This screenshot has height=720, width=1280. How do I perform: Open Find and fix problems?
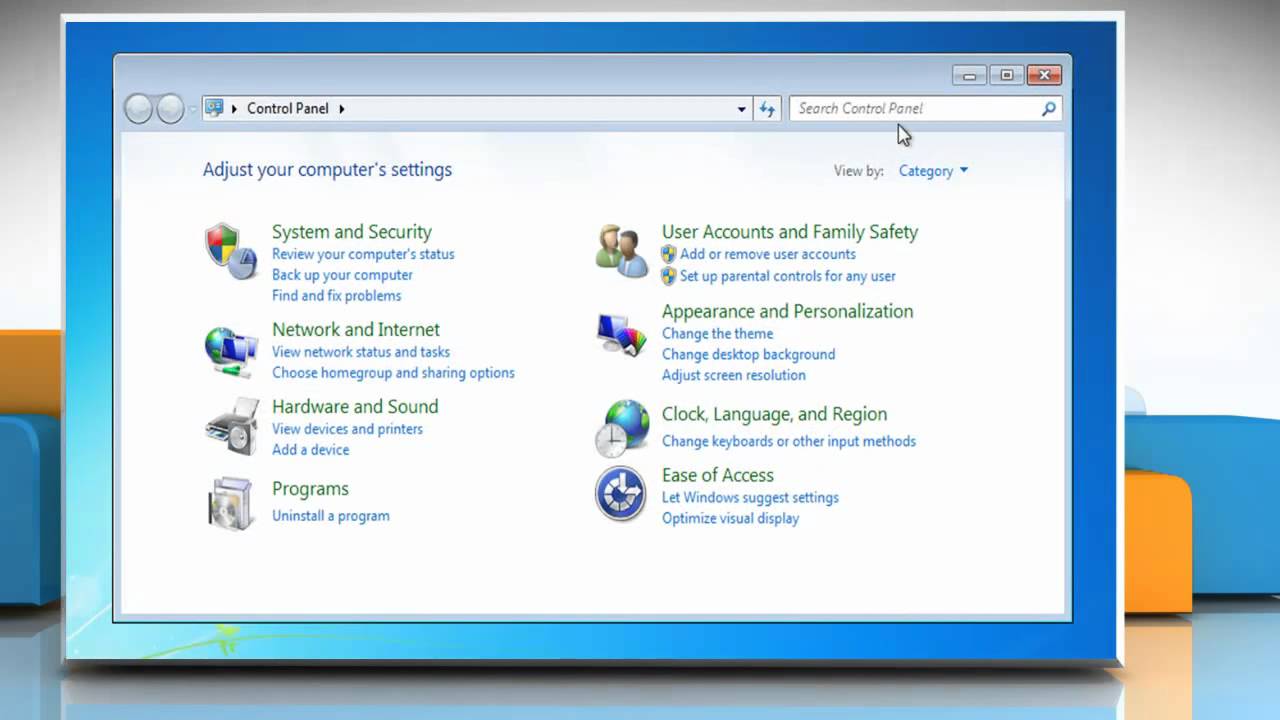(336, 296)
